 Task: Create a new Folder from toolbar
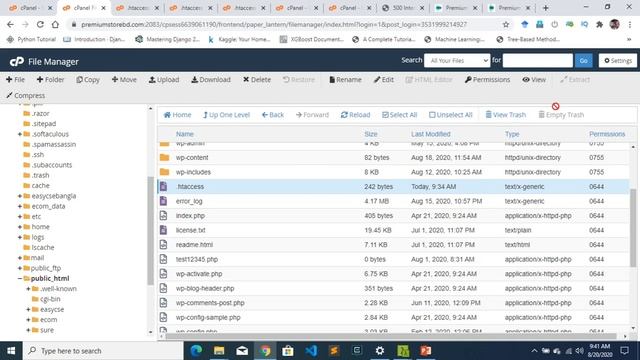[x=50, y=80]
